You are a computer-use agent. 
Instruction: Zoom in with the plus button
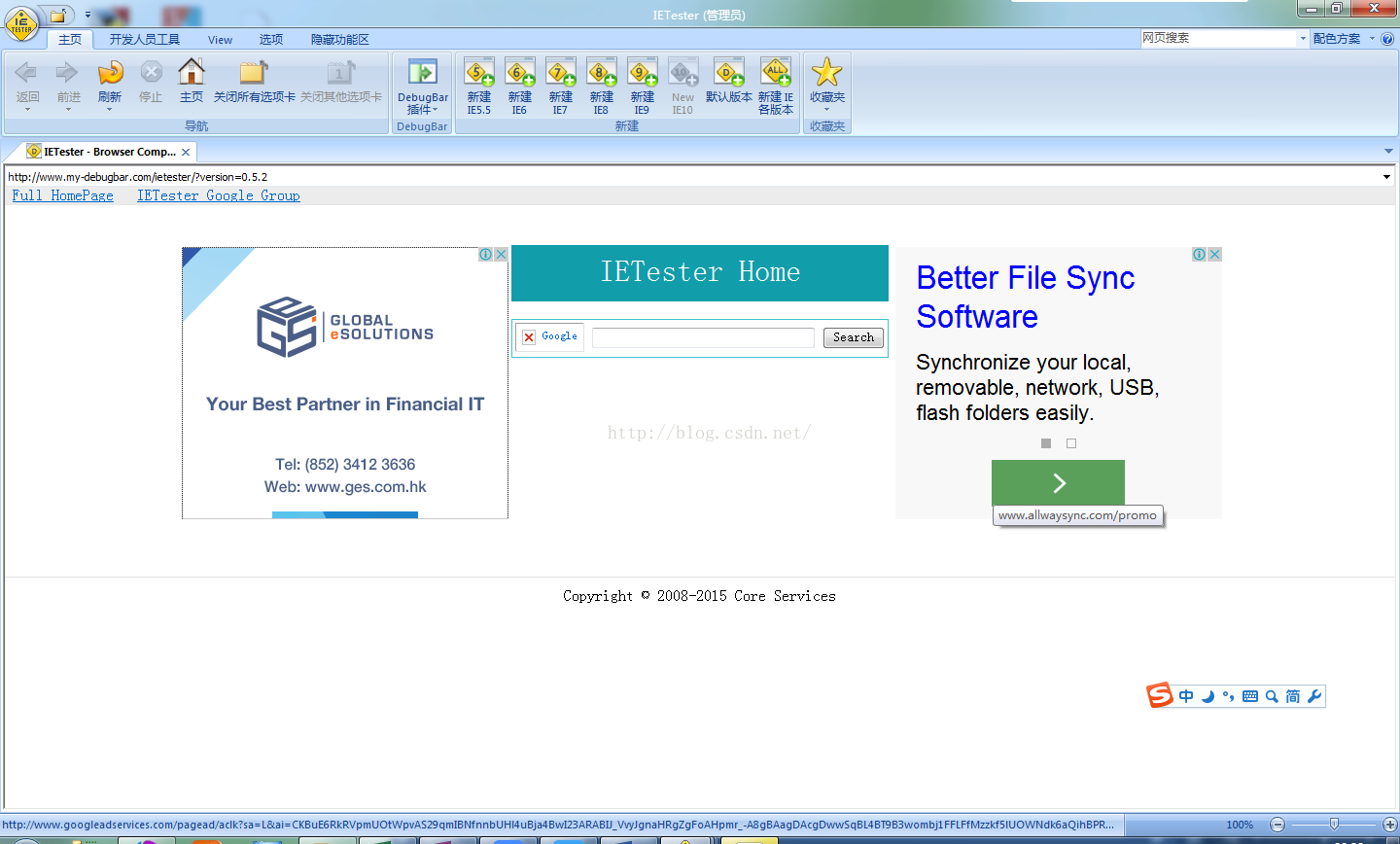click(x=1389, y=825)
